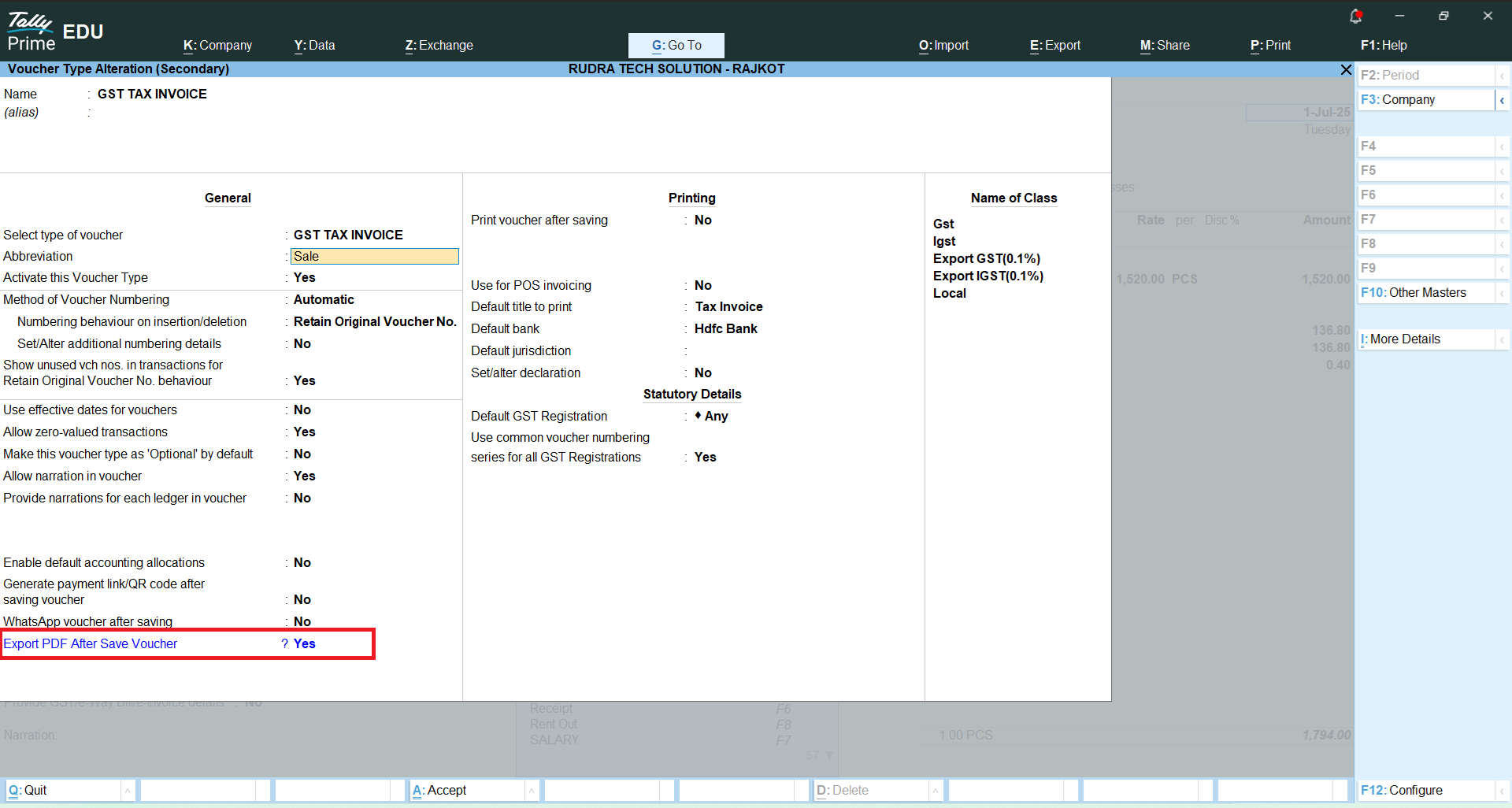Select the Export GST(0.1%) class
Image resolution: width=1512 pixels, height=808 pixels.
(987, 259)
